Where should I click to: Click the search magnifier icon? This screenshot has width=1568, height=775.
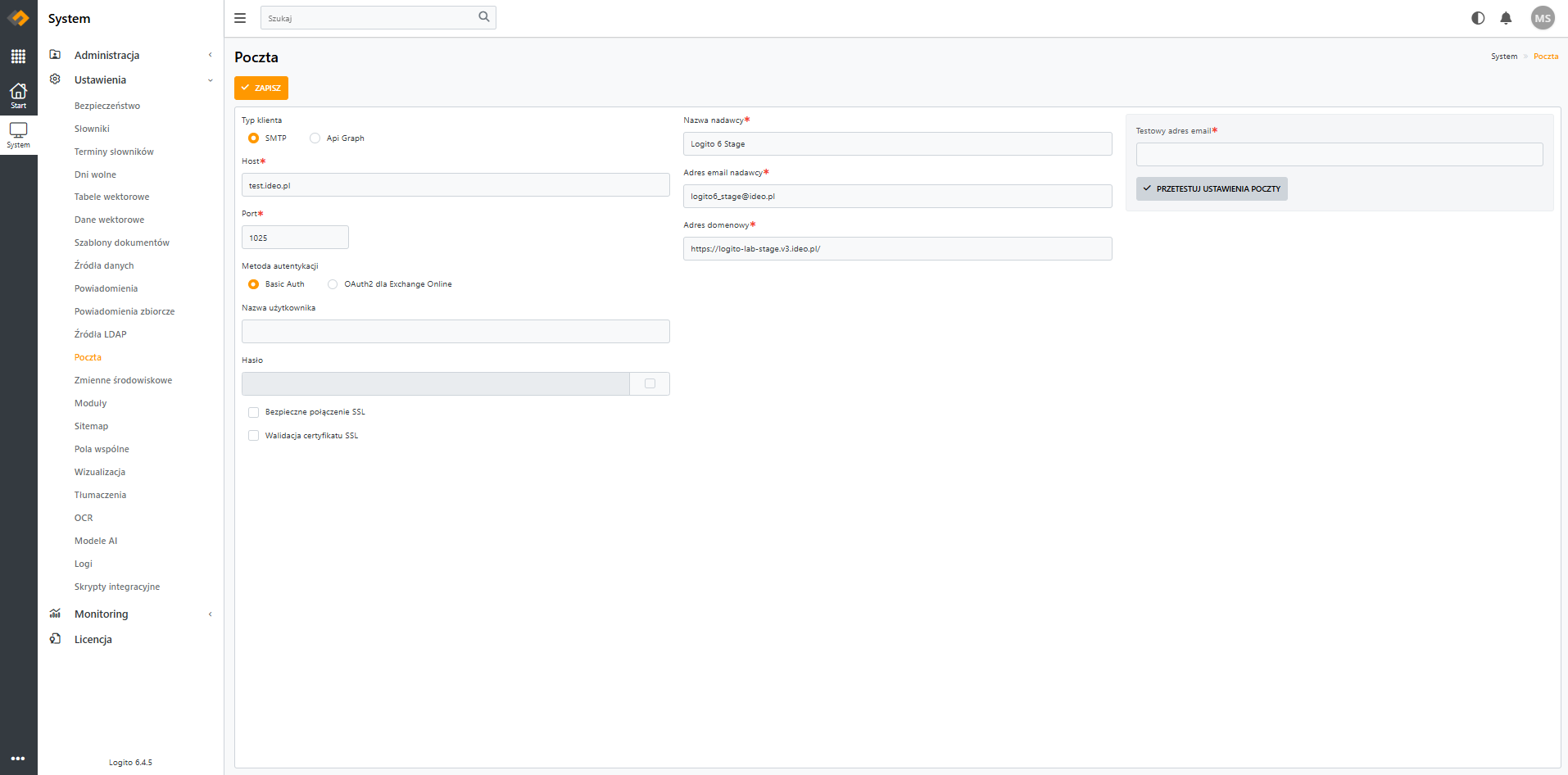click(484, 17)
